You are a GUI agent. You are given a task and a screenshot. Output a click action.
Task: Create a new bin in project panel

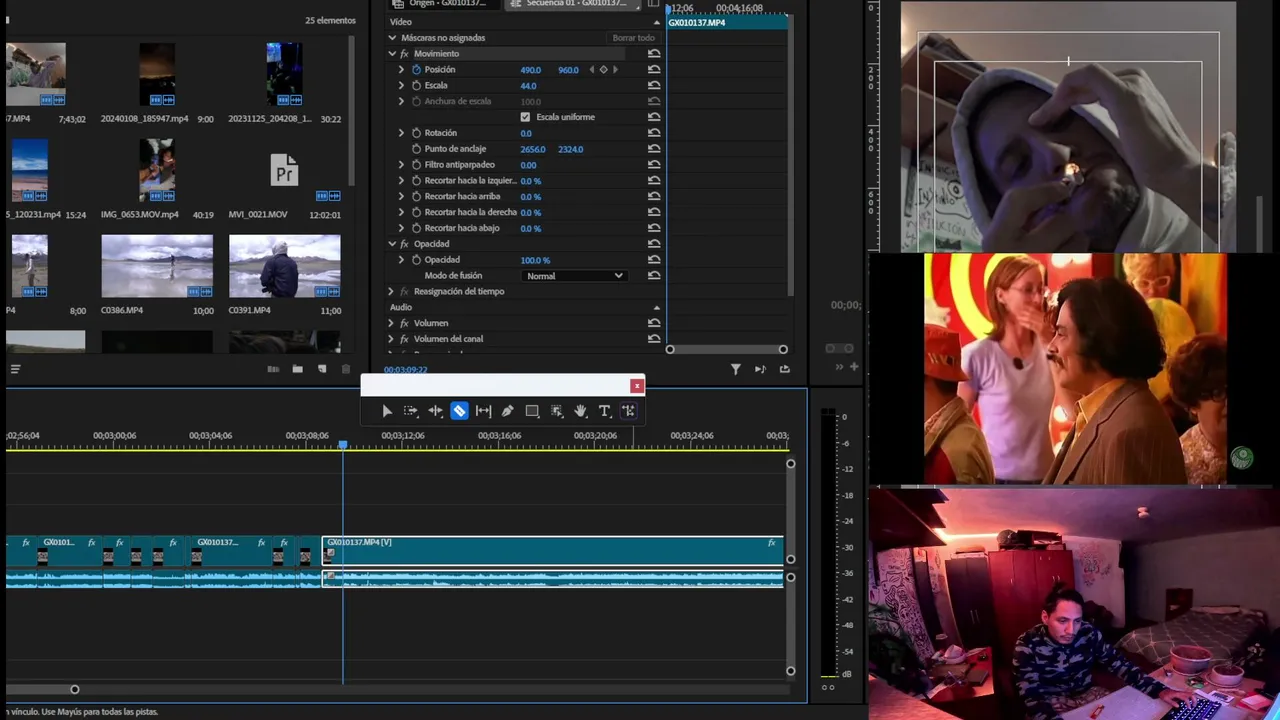[x=297, y=369]
